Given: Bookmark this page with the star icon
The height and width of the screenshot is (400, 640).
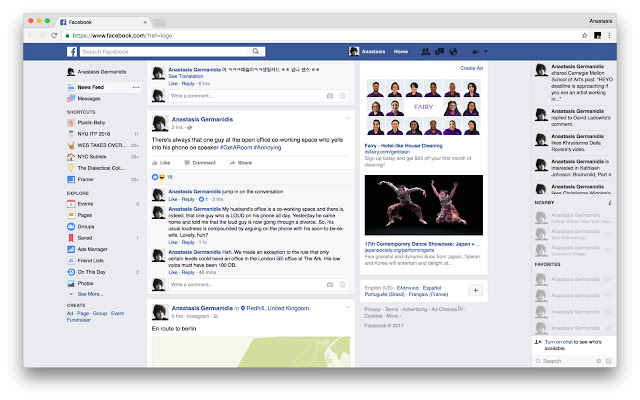Looking at the screenshot, I should point(581,33).
